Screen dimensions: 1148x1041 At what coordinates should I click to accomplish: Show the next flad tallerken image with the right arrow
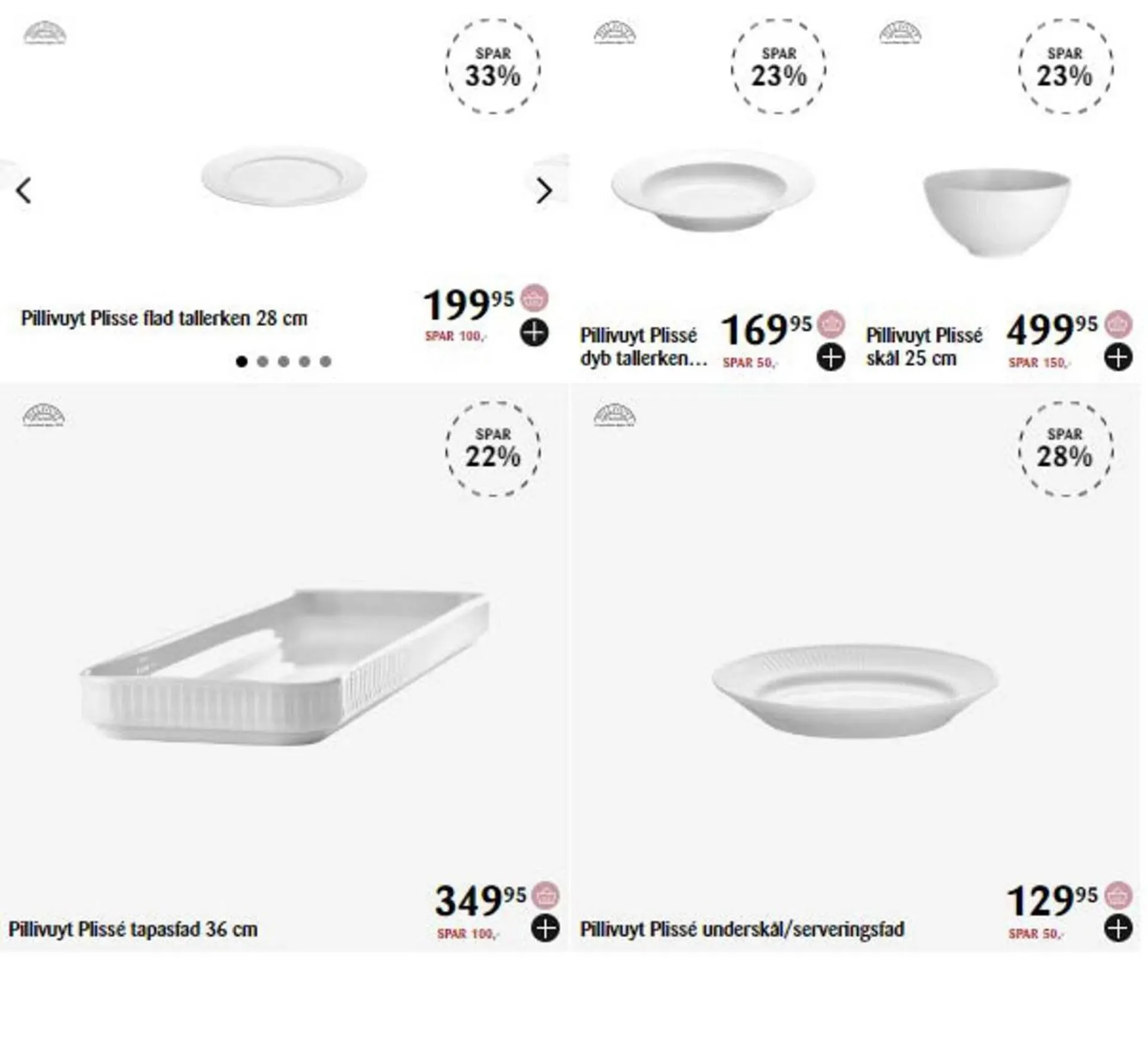click(x=544, y=191)
